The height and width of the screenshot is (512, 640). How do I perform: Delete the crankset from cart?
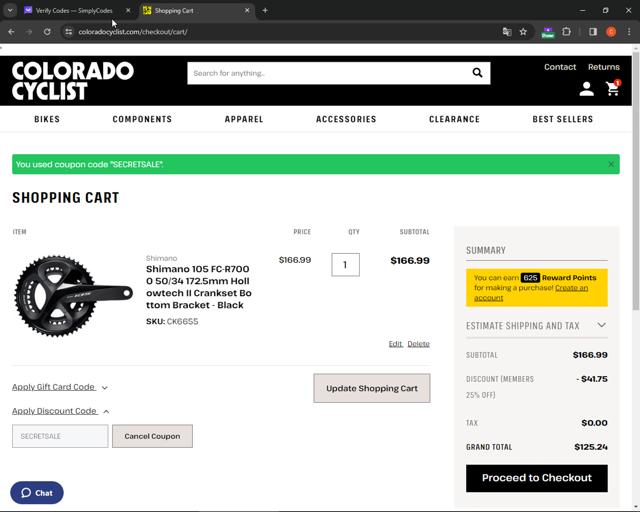(418, 344)
